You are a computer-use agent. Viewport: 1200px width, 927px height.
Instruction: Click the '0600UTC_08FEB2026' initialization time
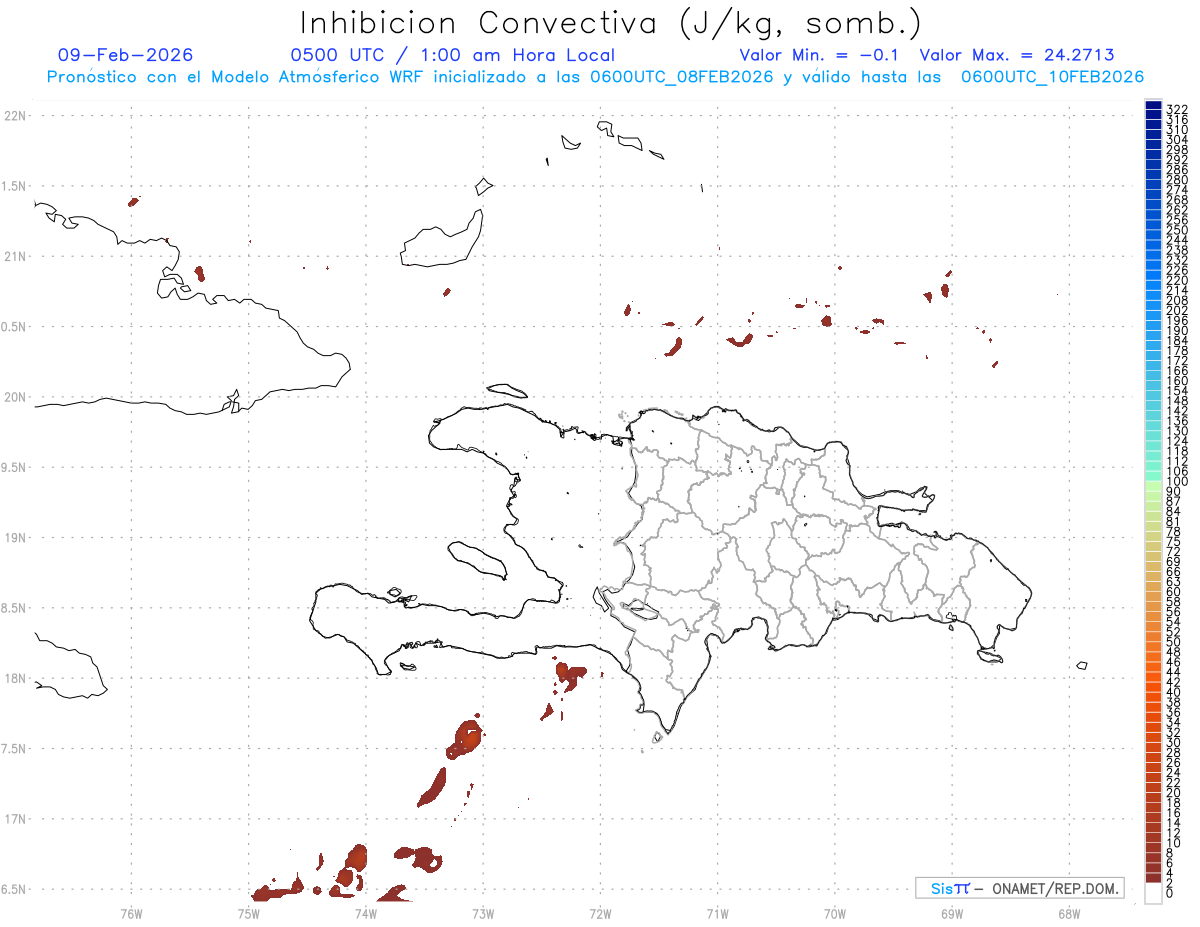(x=682, y=77)
